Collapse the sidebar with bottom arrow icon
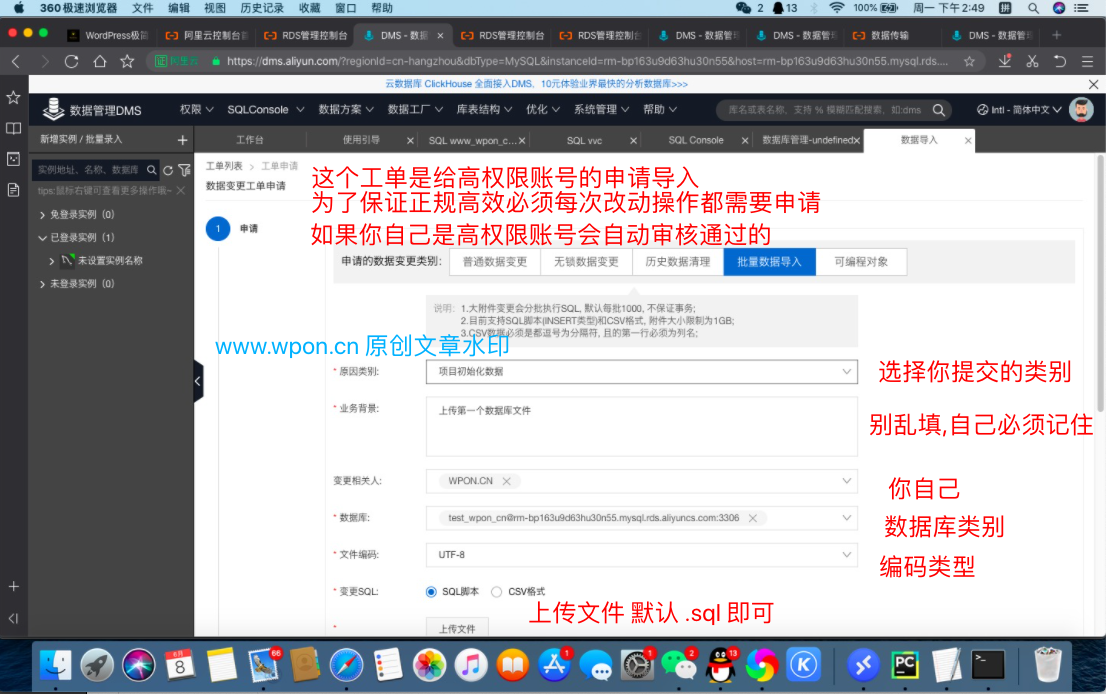This screenshot has width=1106, height=694. [x=13, y=619]
